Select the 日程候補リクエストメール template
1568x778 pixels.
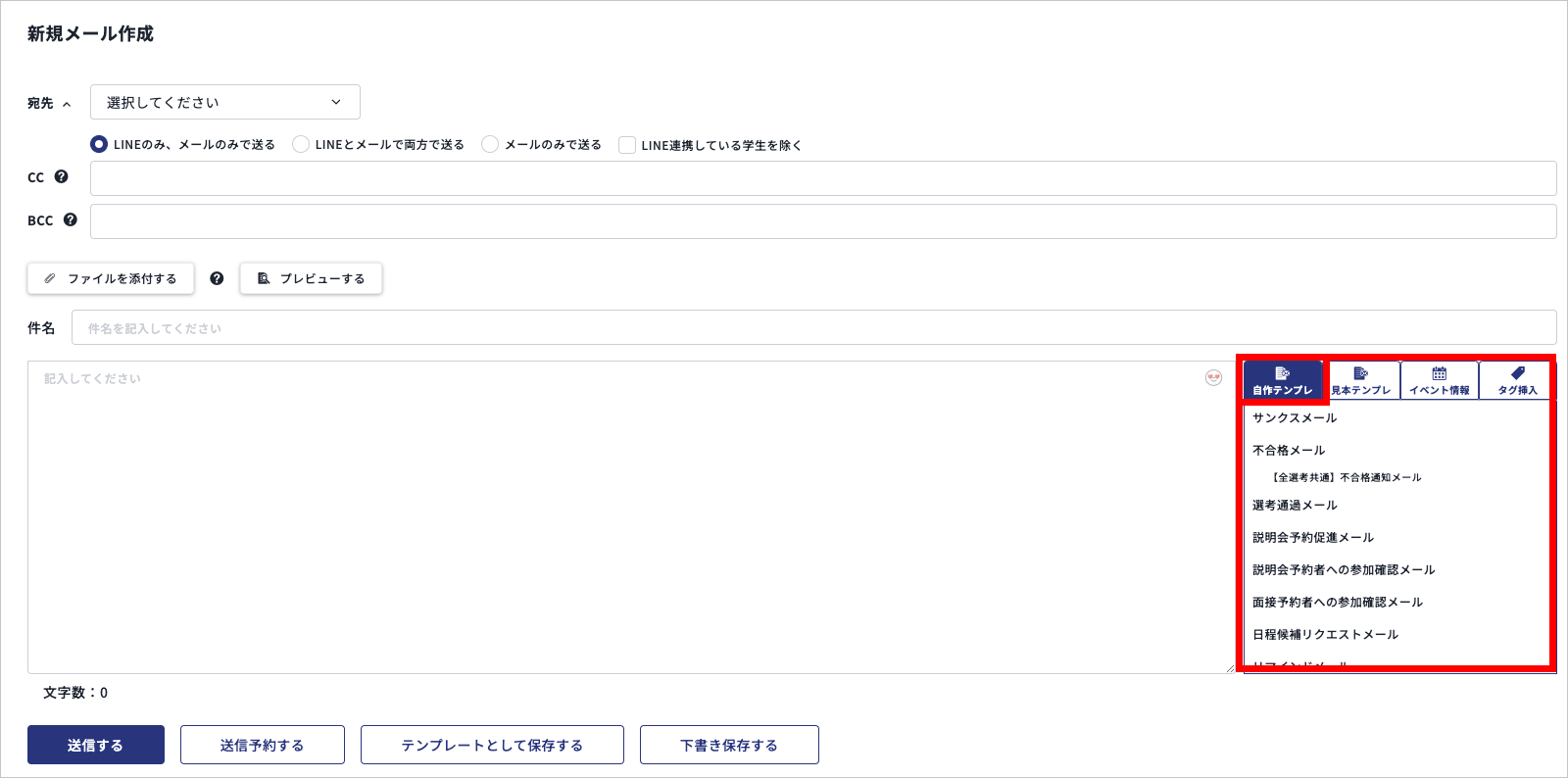1325,635
